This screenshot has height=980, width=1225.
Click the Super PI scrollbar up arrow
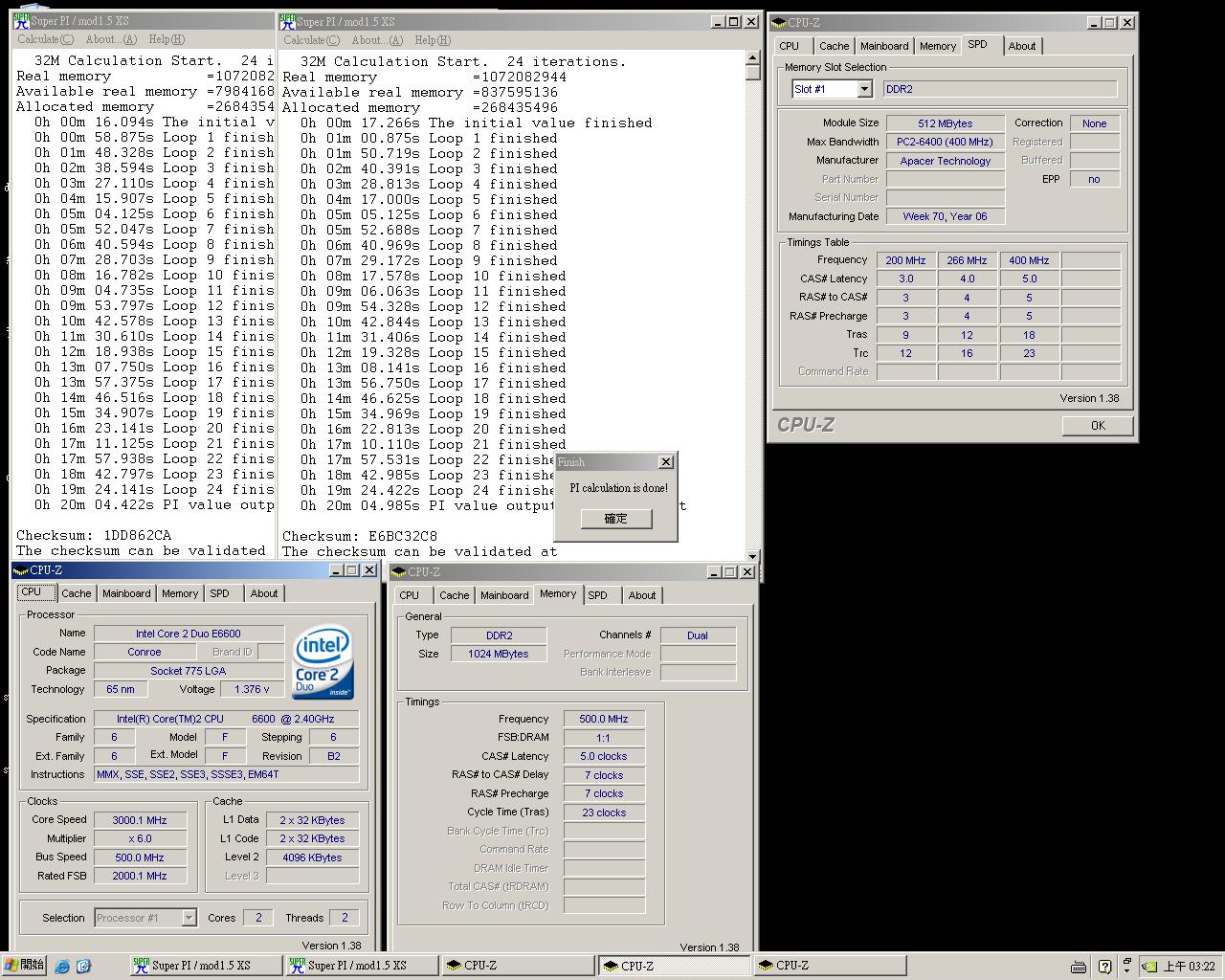click(x=752, y=57)
